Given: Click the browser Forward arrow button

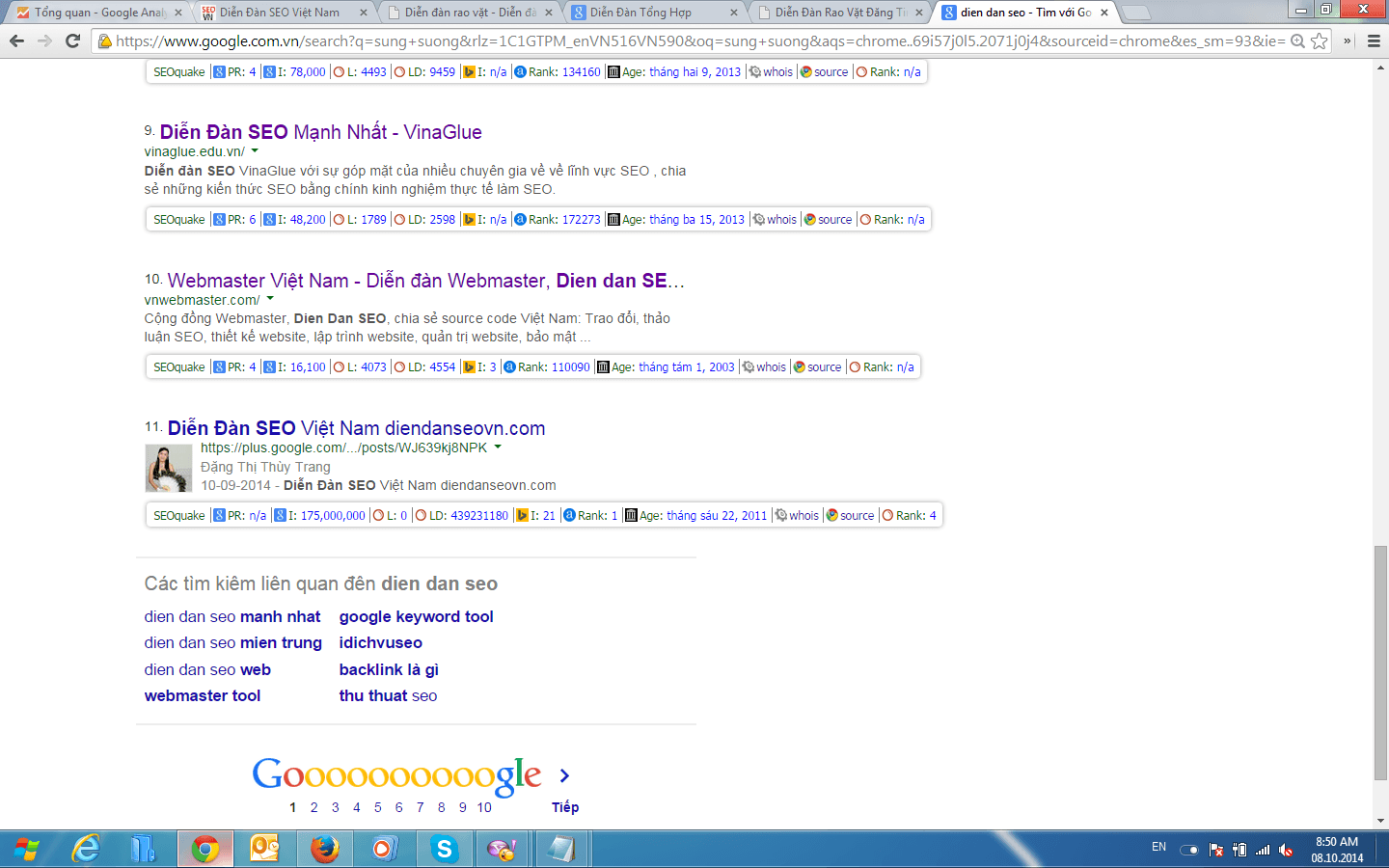Looking at the screenshot, I should [x=44, y=41].
